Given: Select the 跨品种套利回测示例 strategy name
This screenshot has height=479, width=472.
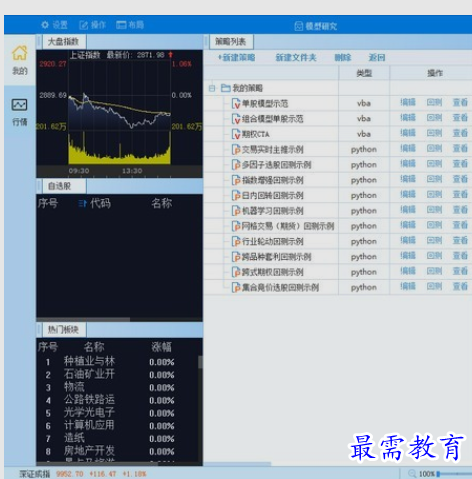Looking at the screenshot, I should (x=276, y=257).
